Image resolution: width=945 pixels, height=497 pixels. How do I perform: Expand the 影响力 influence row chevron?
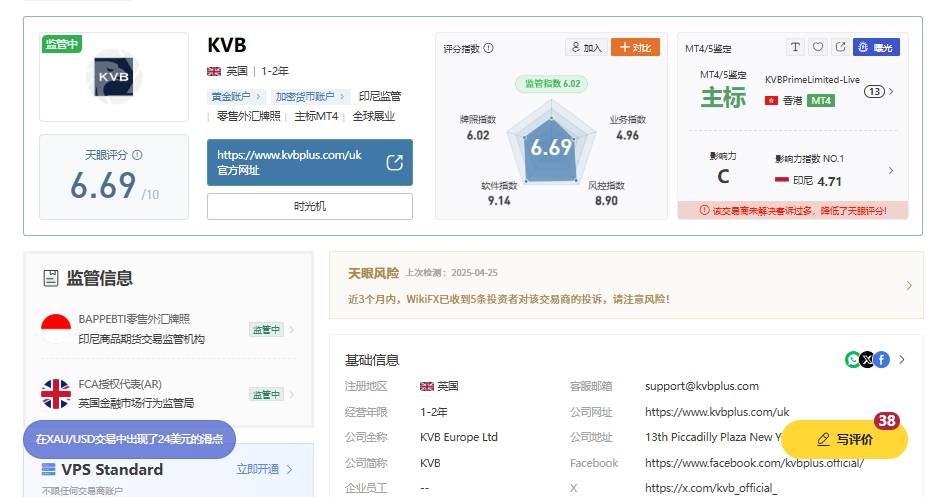[x=891, y=170]
